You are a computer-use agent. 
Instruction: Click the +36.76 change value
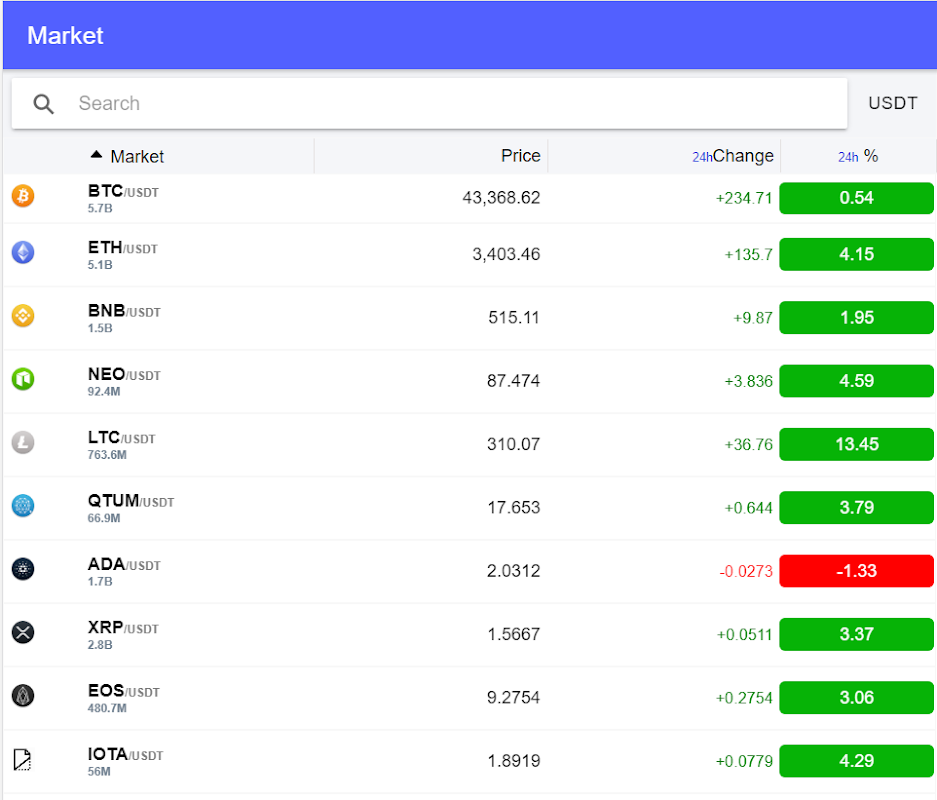coord(748,444)
